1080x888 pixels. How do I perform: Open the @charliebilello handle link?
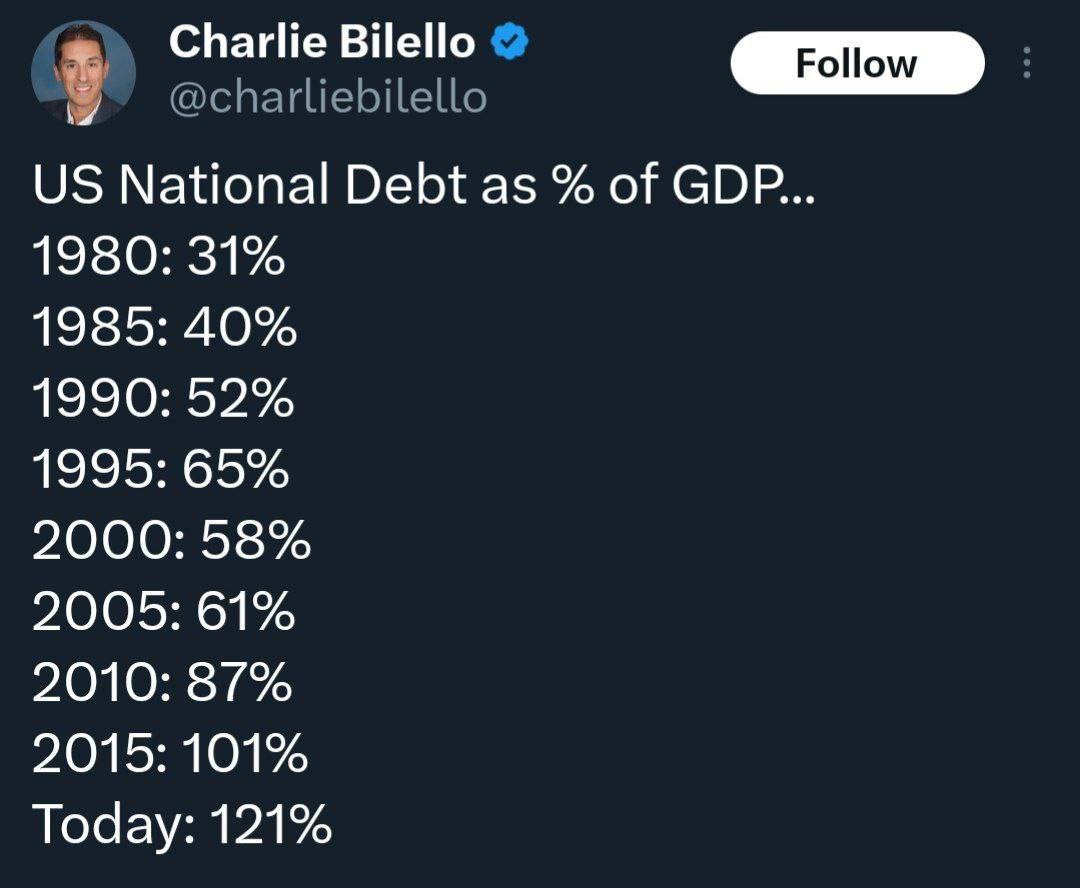pos(328,97)
